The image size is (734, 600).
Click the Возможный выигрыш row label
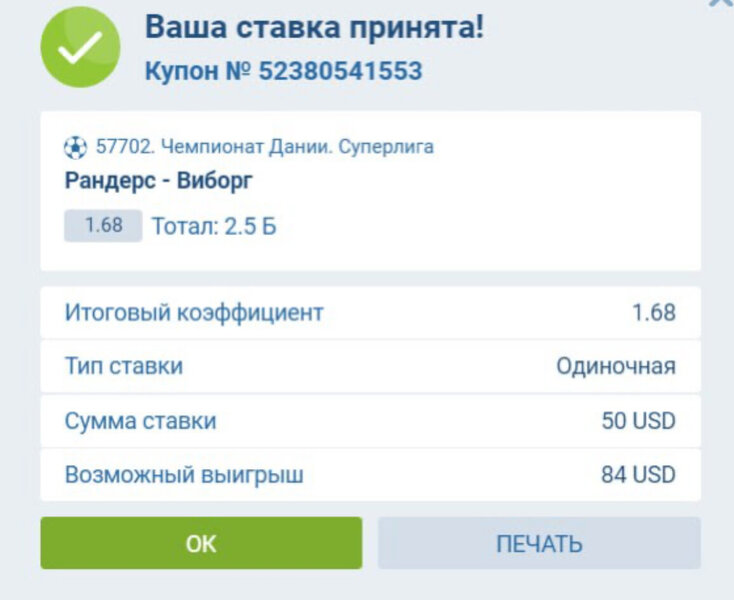(x=184, y=475)
